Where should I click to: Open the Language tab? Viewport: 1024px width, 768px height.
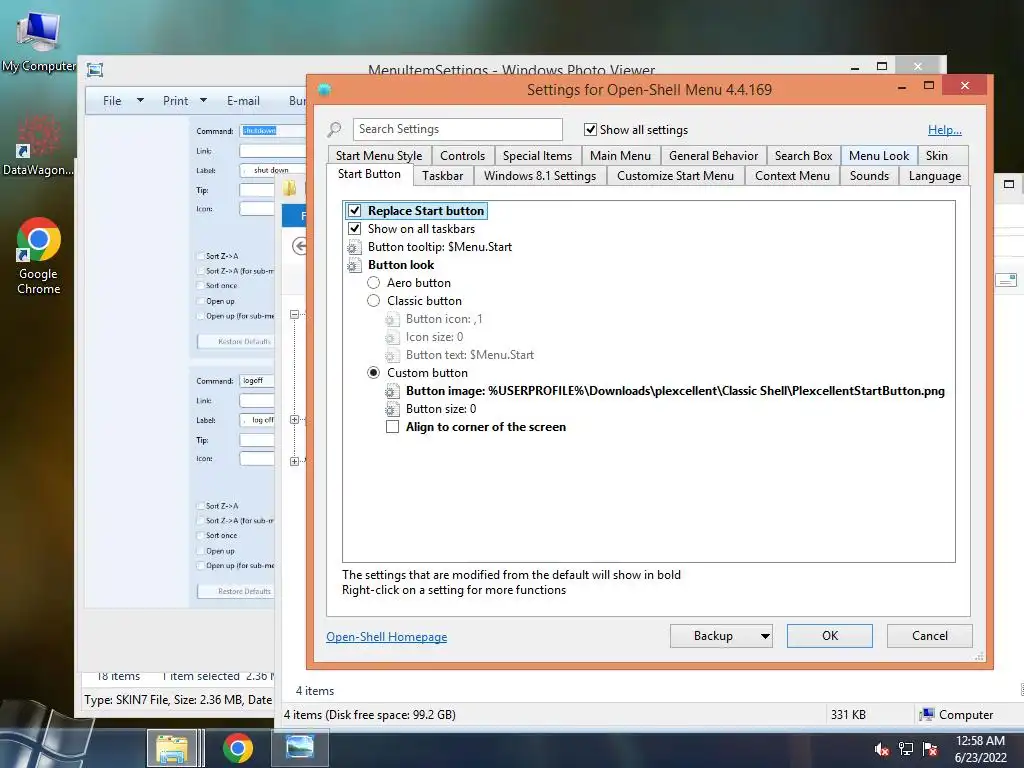pyautogui.click(x=935, y=176)
